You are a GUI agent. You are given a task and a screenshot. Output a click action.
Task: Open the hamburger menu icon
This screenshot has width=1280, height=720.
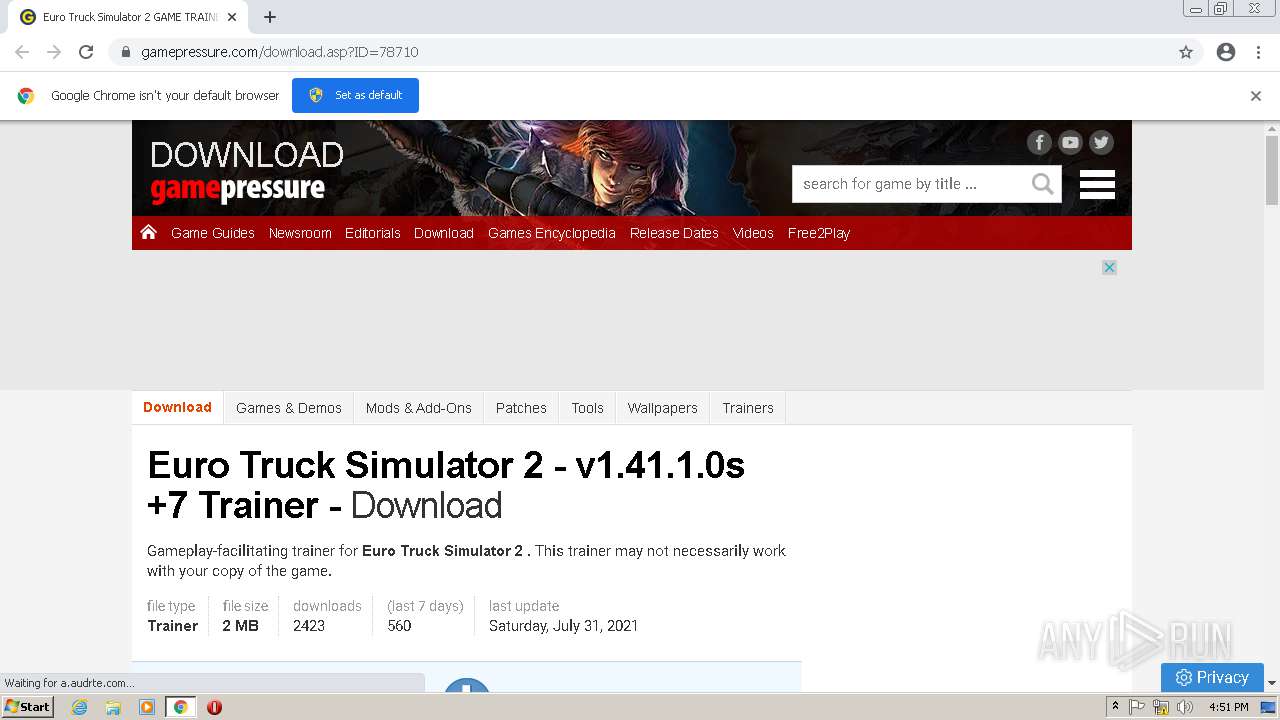click(1097, 184)
